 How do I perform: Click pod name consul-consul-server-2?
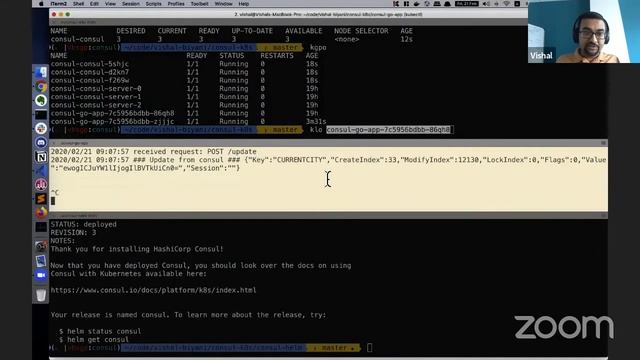coord(96,105)
